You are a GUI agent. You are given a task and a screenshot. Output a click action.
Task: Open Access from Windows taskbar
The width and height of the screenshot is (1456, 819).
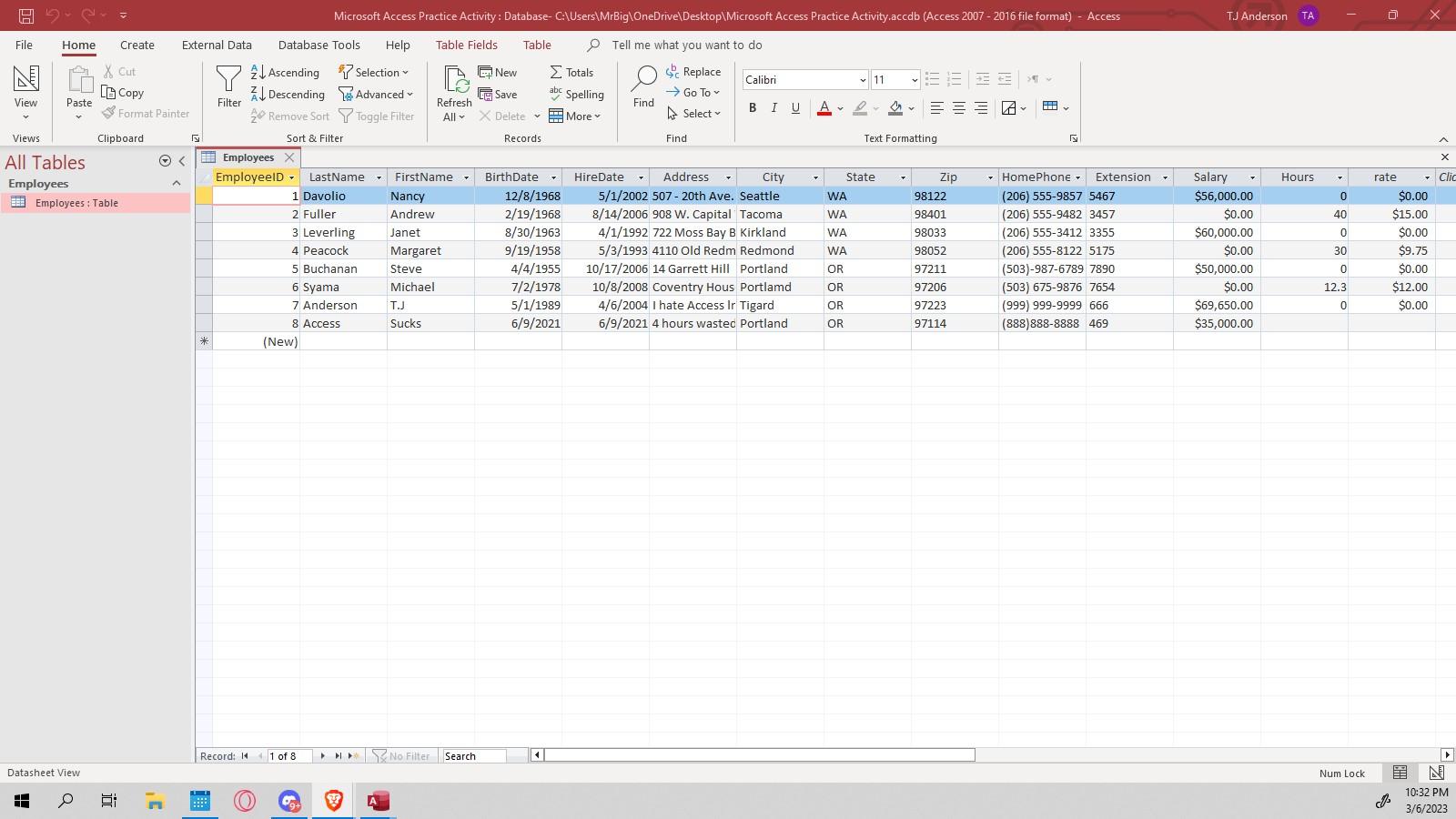coord(378,801)
